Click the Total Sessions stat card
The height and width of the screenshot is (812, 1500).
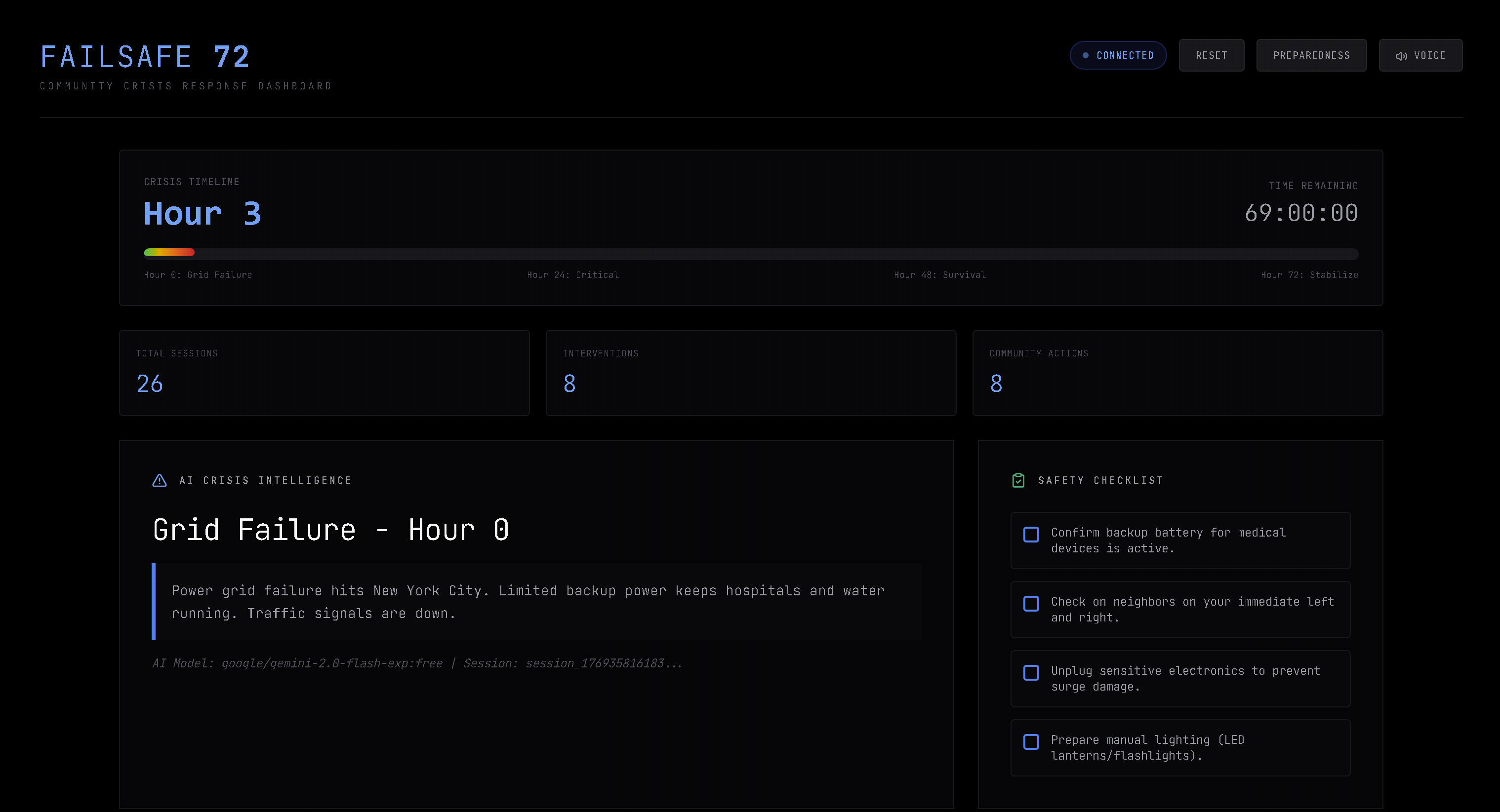[x=324, y=373]
